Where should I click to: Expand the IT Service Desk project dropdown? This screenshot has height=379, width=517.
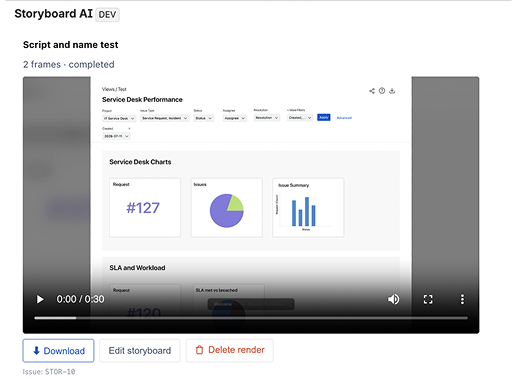(x=119, y=118)
